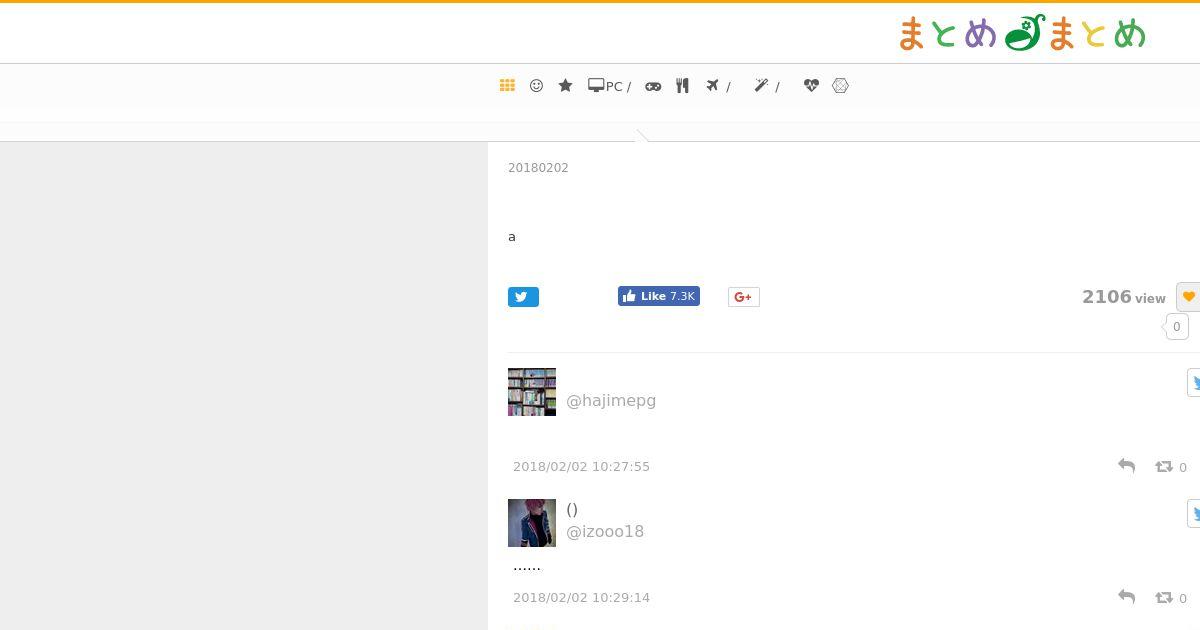
Task: Open timestamp 2018/02/02 10:27:55
Action: click(581, 467)
